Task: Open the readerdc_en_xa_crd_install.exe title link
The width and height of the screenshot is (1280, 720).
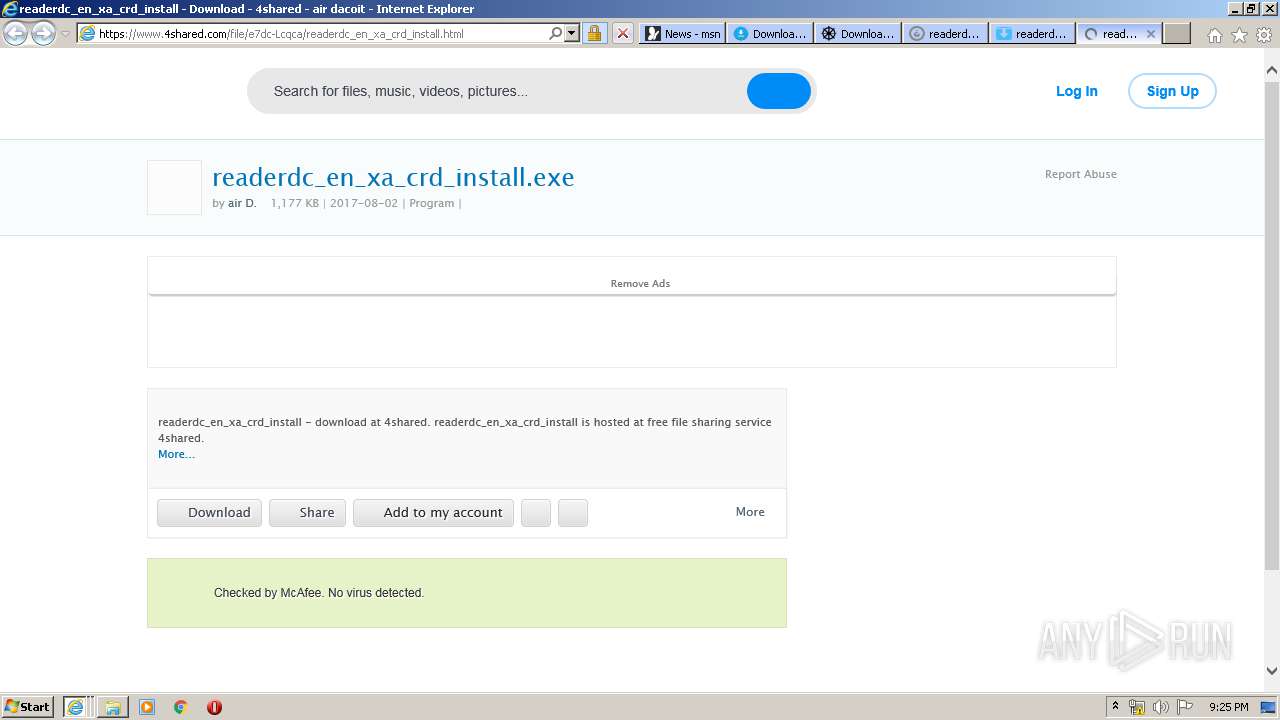Action: 393,177
